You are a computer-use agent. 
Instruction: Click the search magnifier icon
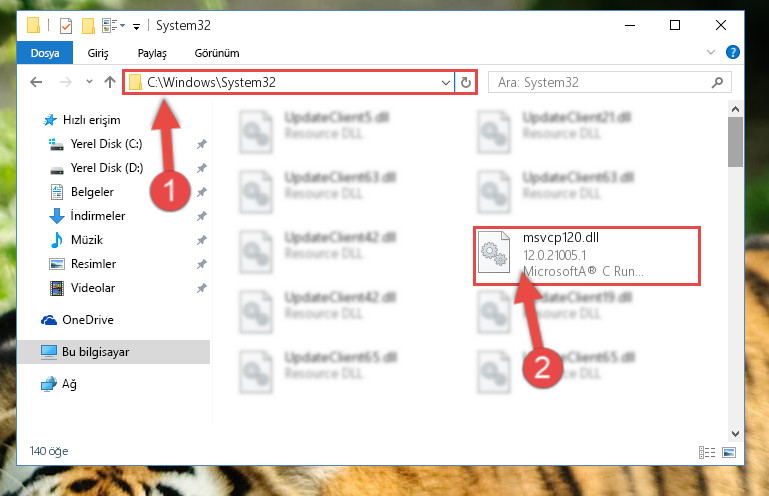[x=718, y=82]
